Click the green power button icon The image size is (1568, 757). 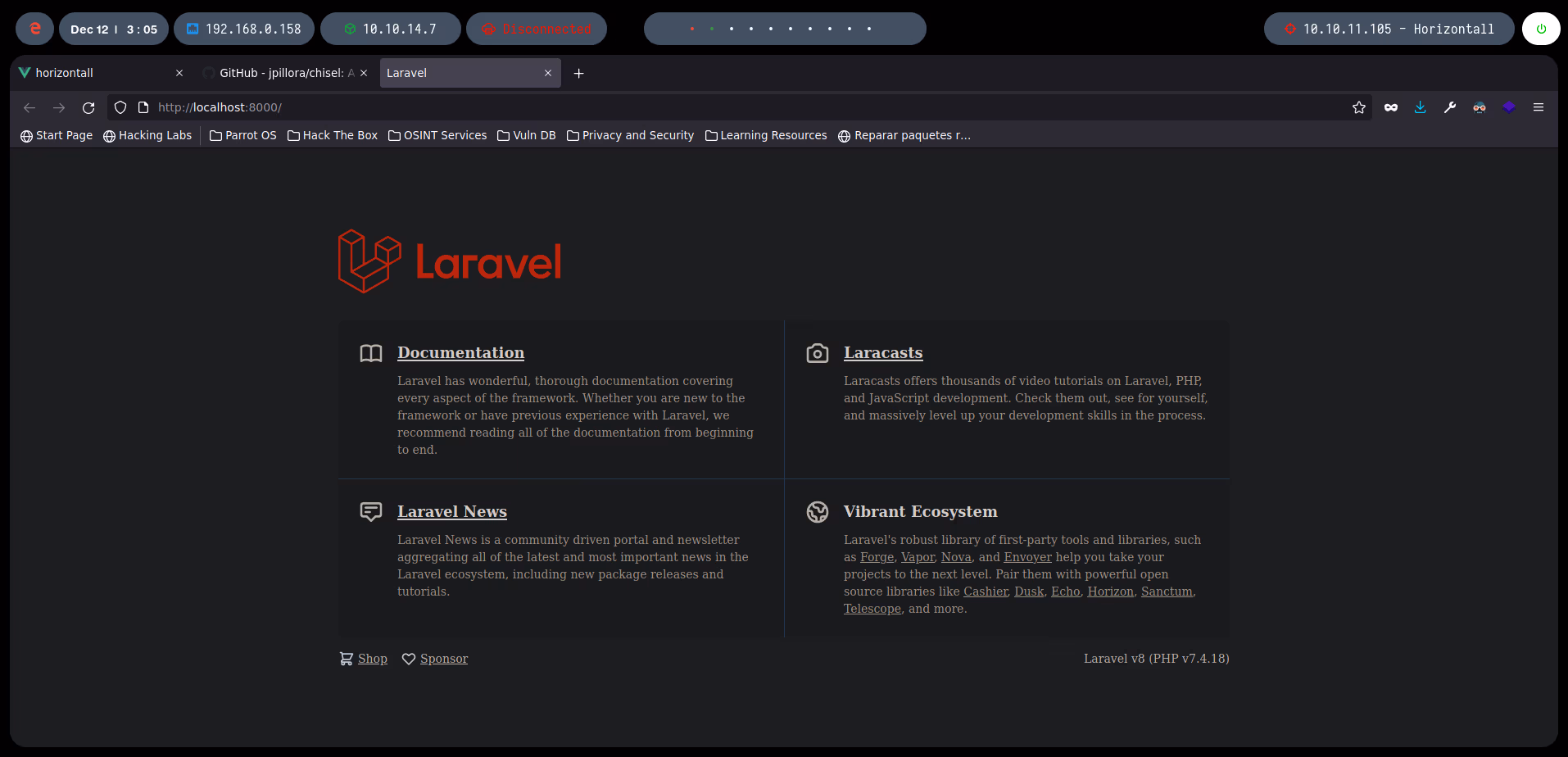click(1541, 29)
